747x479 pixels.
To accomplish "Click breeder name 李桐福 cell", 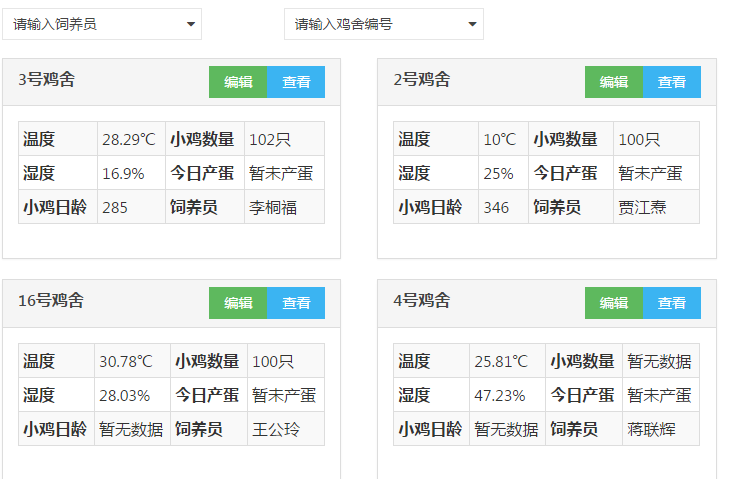I will click(x=284, y=207).
